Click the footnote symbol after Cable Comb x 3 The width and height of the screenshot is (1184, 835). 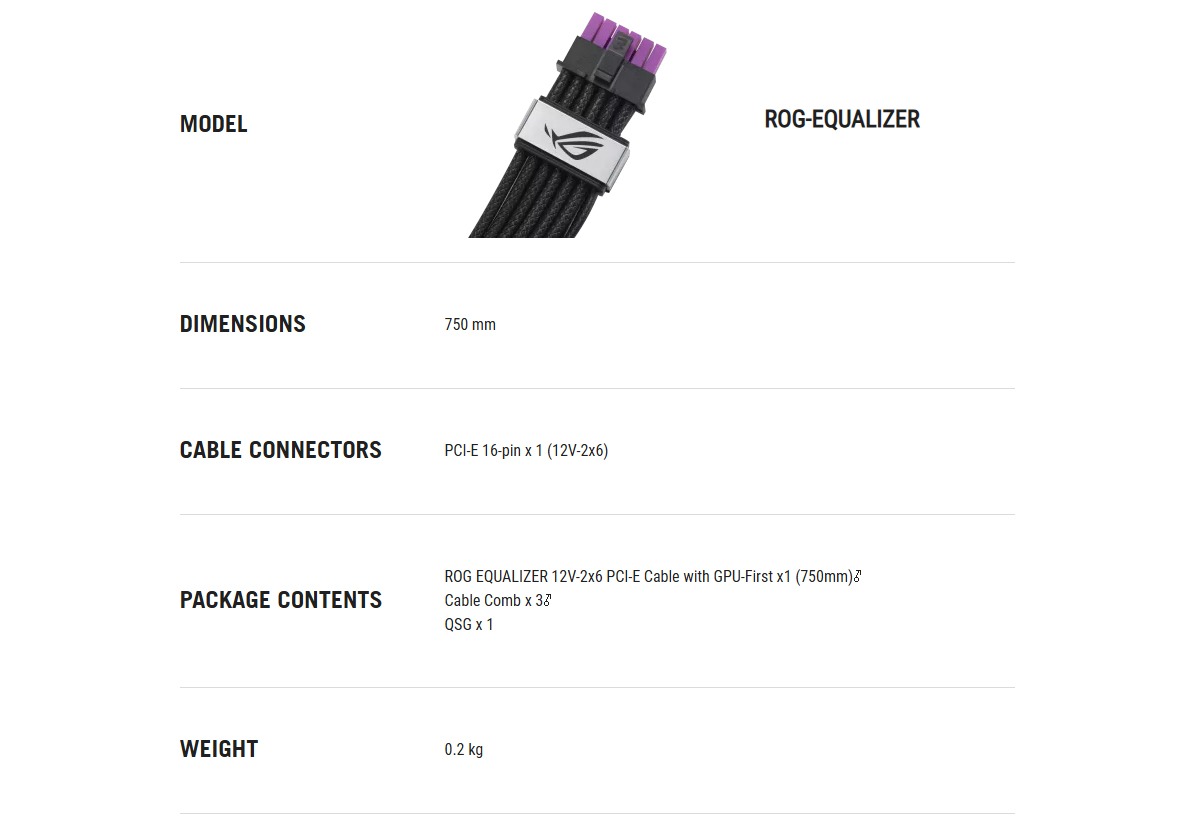(x=547, y=600)
